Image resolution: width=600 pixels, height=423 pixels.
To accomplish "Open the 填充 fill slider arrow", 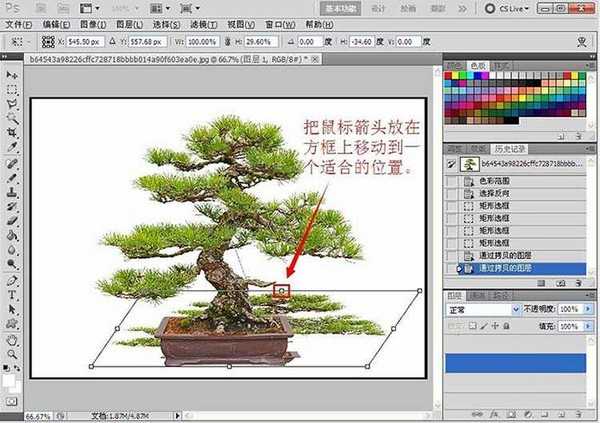I will 588,326.
